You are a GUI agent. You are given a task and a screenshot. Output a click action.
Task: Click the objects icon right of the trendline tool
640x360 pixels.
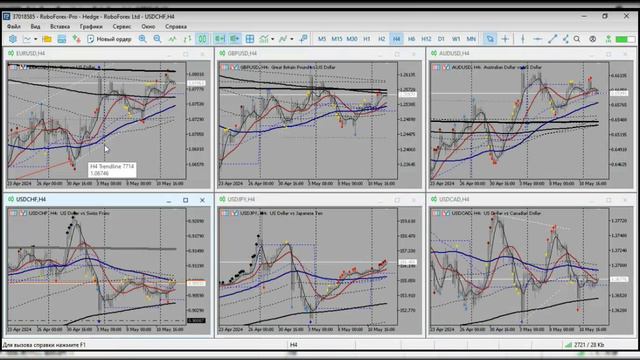566,39
